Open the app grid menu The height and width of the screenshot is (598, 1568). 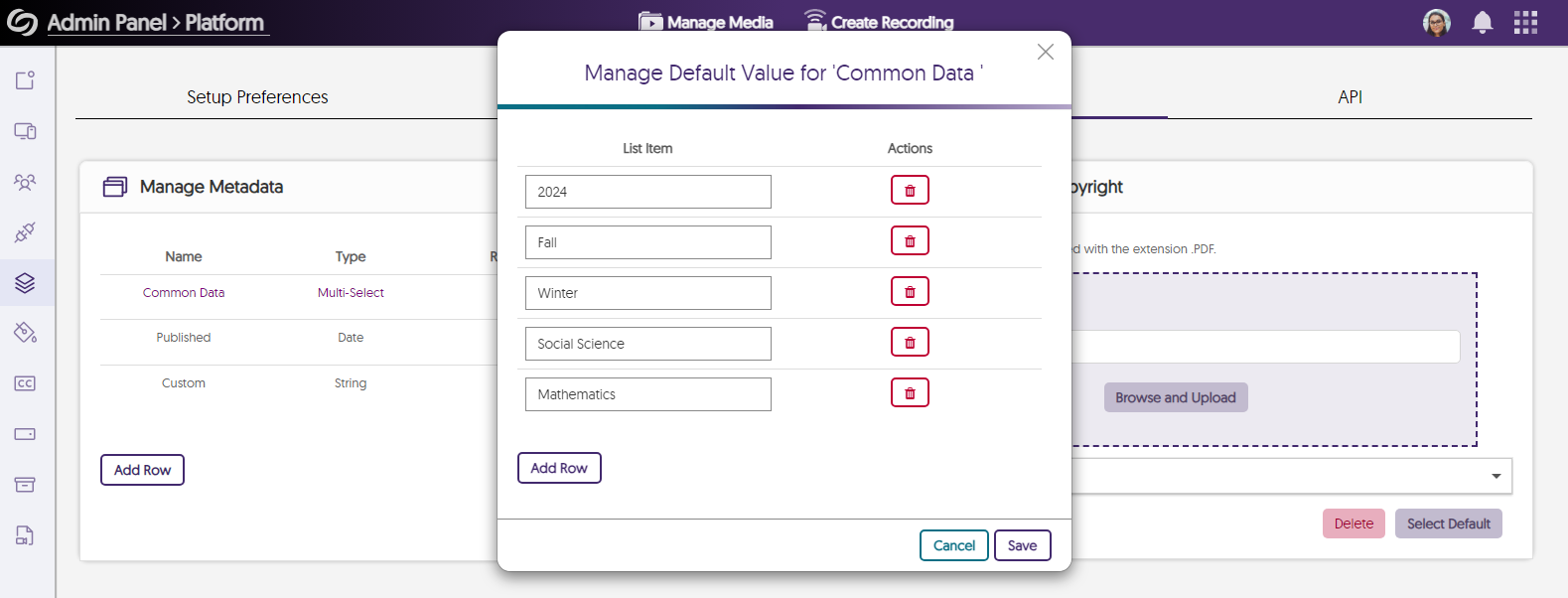pos(1525,22)
